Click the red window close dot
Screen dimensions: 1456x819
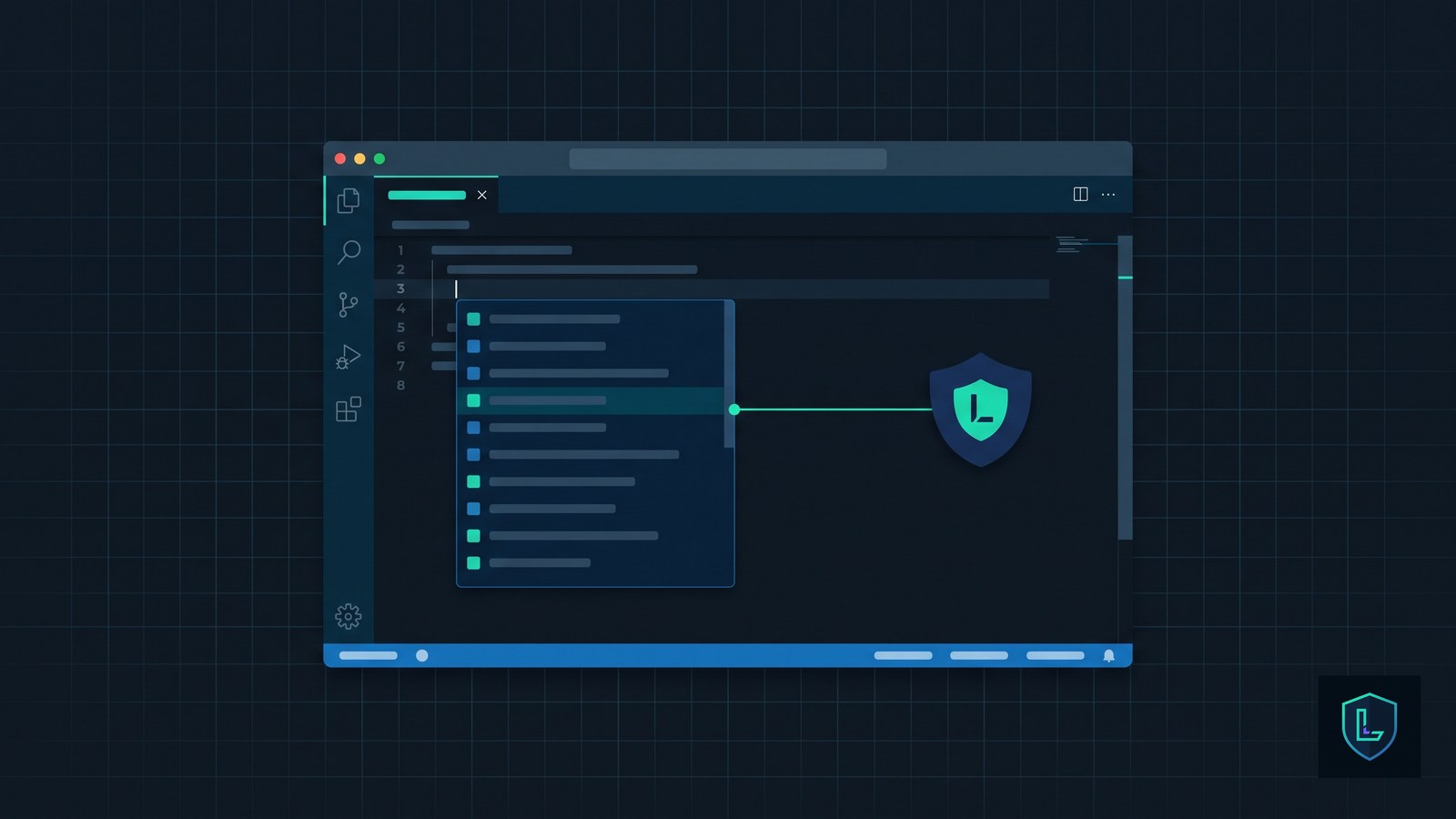click(340, 158)
